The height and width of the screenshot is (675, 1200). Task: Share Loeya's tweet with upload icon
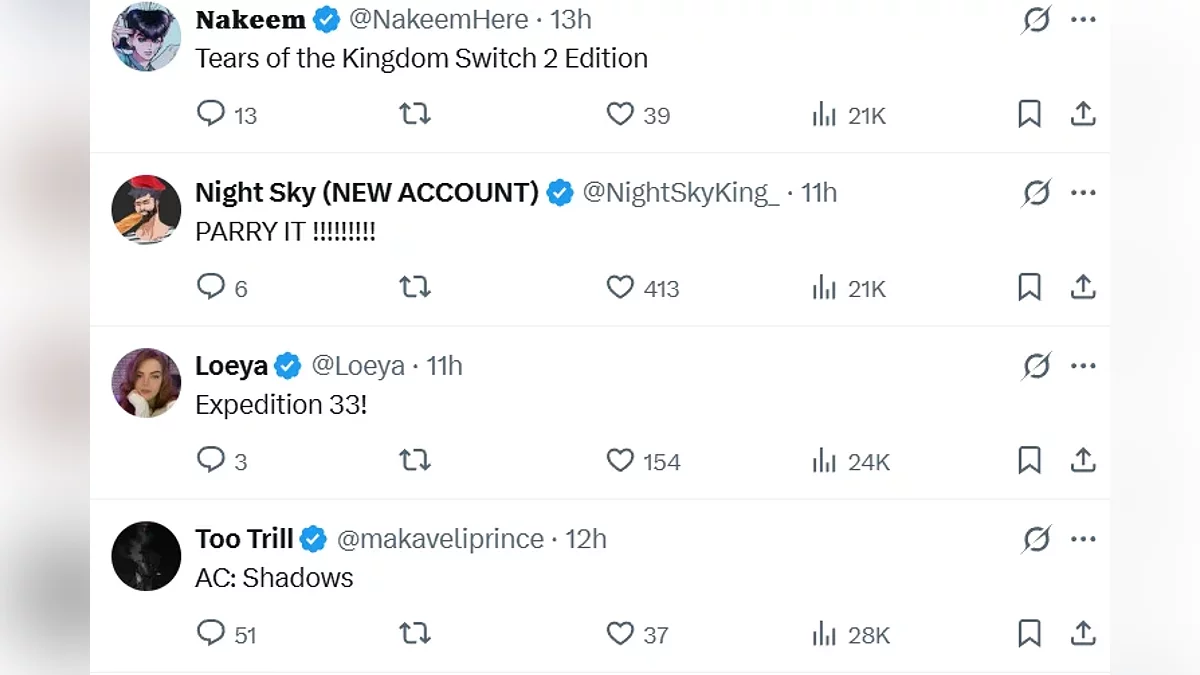click(x=1083, y=461)
